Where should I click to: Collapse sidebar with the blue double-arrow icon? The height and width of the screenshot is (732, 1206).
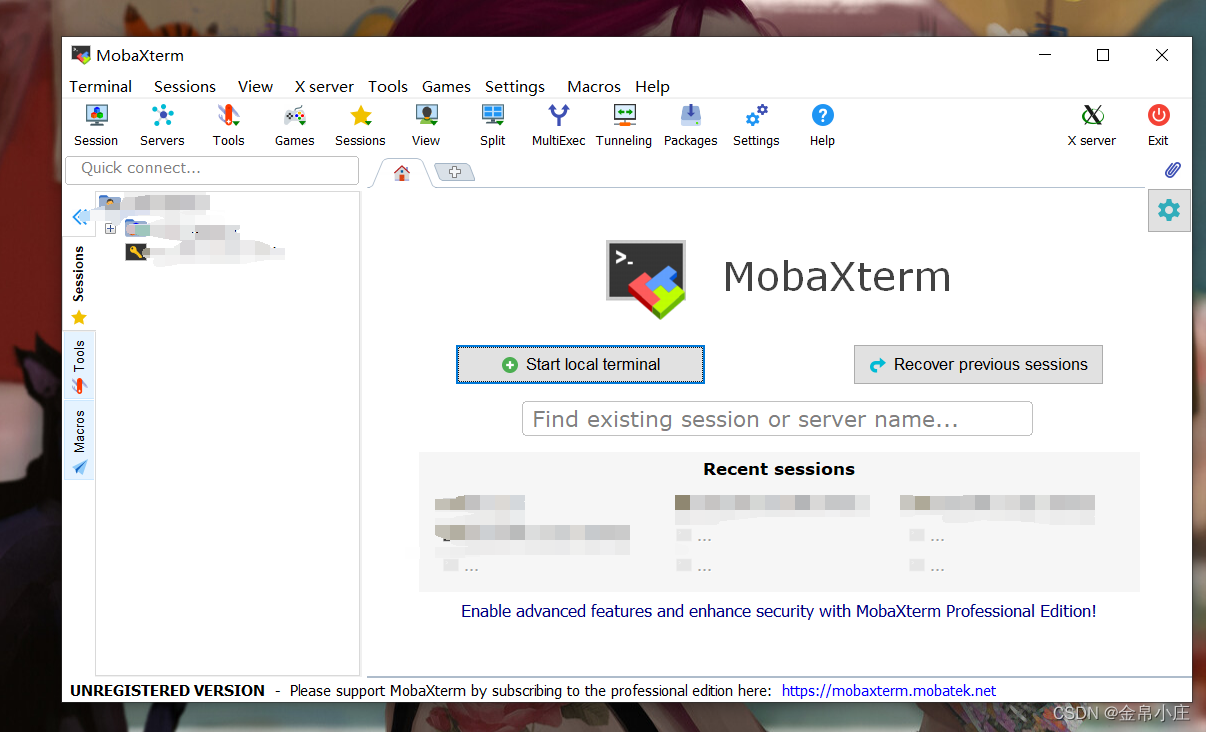pos(80,216)
